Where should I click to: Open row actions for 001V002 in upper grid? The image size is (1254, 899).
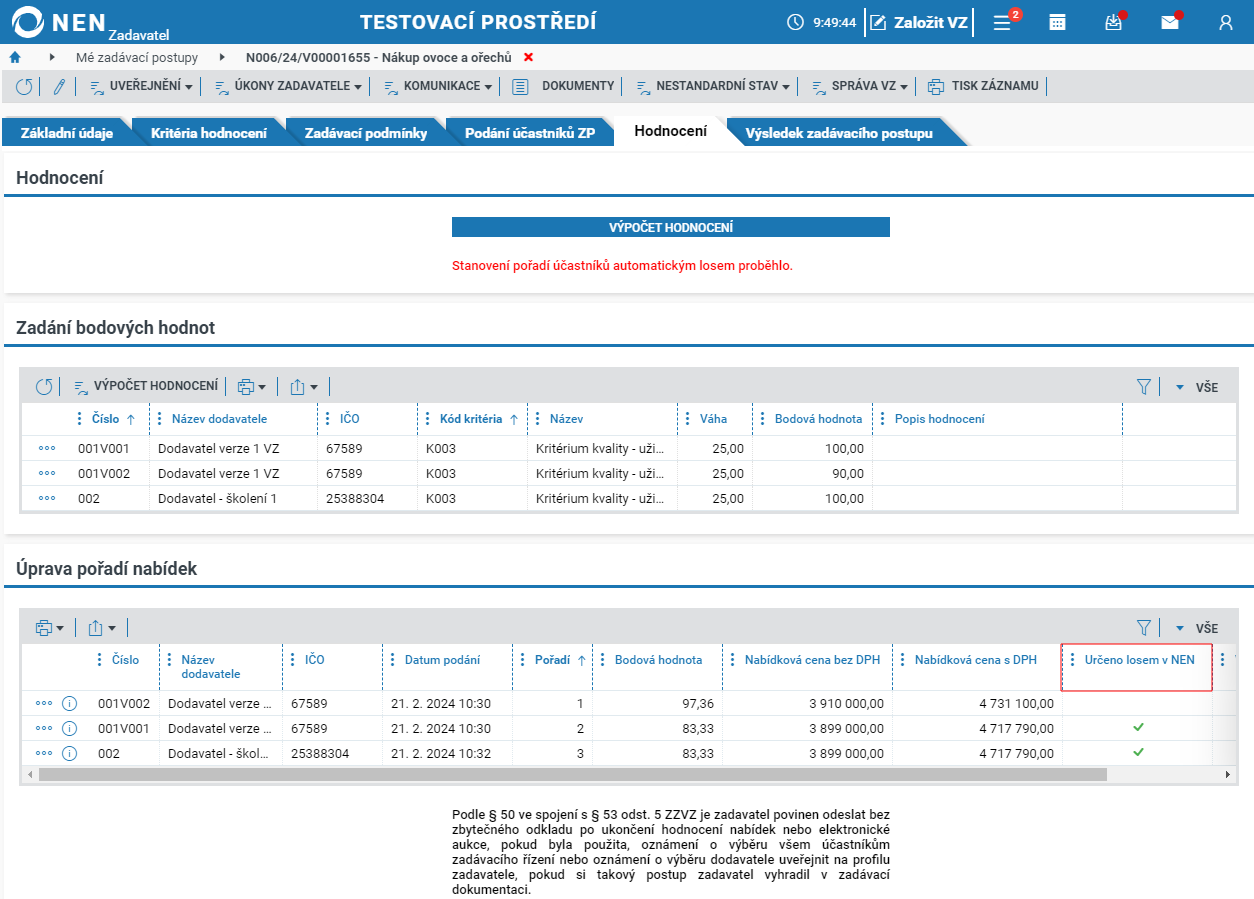tap(47, 473)
